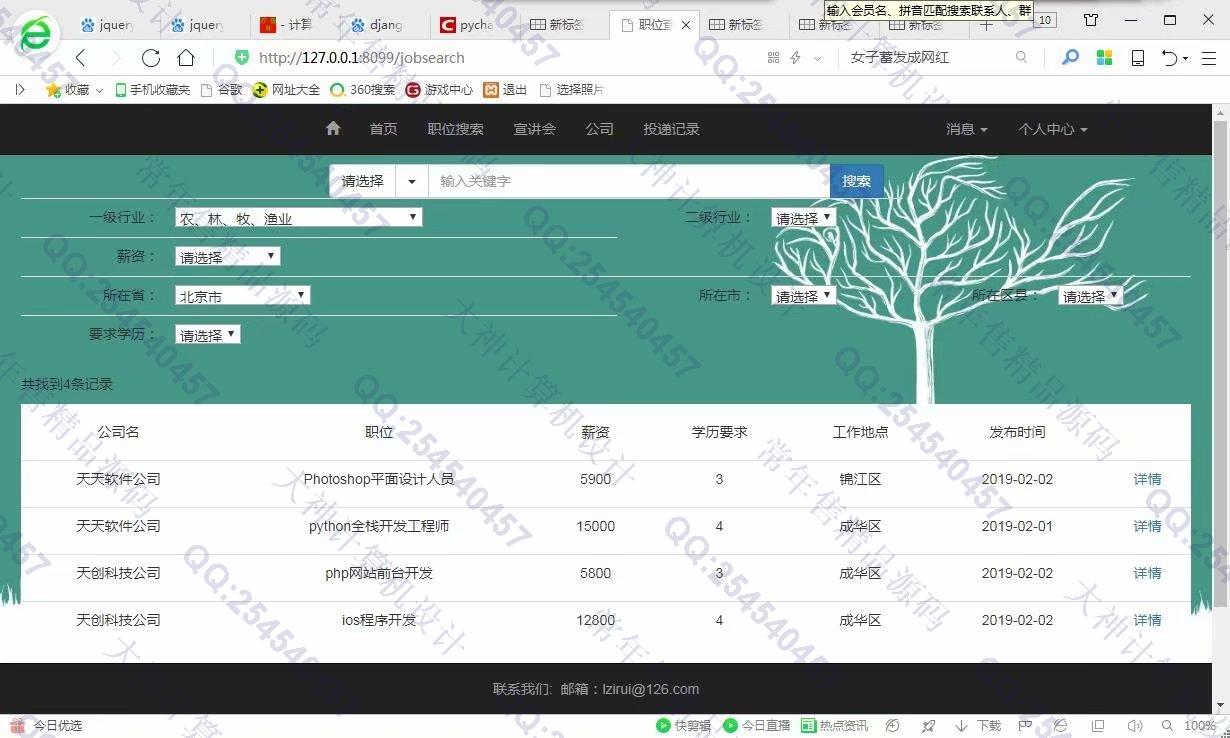Open 详情 for ios程序开发
The image size is (1230, 738).
pos(1147,620)
